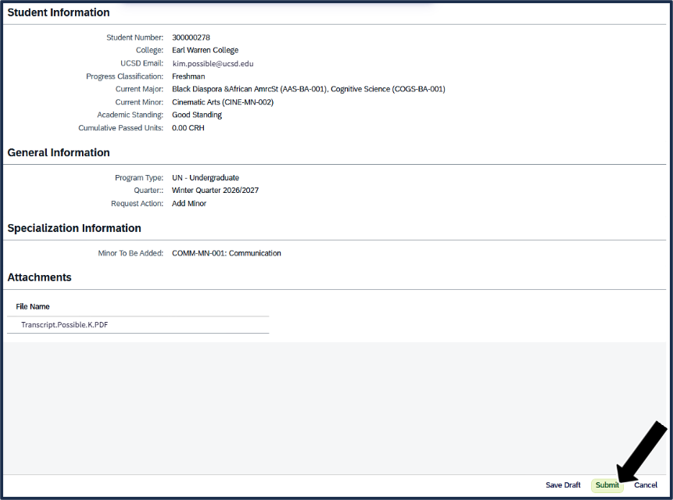Click the Program Type label

pyautogui.click(x=139, y=178)
